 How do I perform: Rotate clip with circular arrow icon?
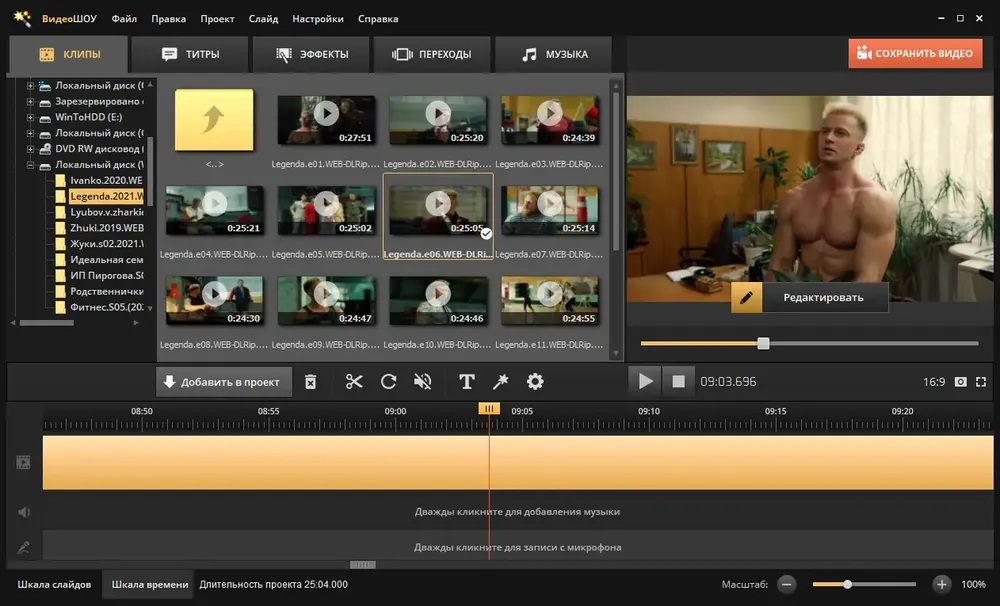coord(388,381)
